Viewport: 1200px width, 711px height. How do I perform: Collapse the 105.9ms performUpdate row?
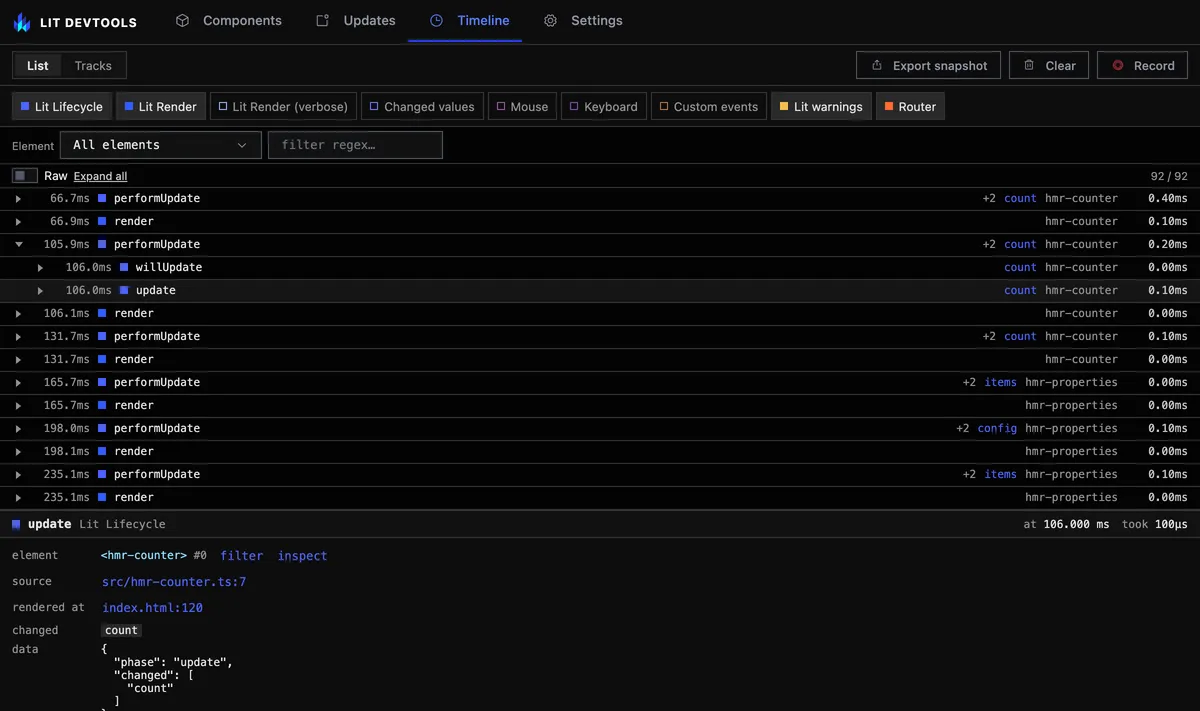pos(18,245)
